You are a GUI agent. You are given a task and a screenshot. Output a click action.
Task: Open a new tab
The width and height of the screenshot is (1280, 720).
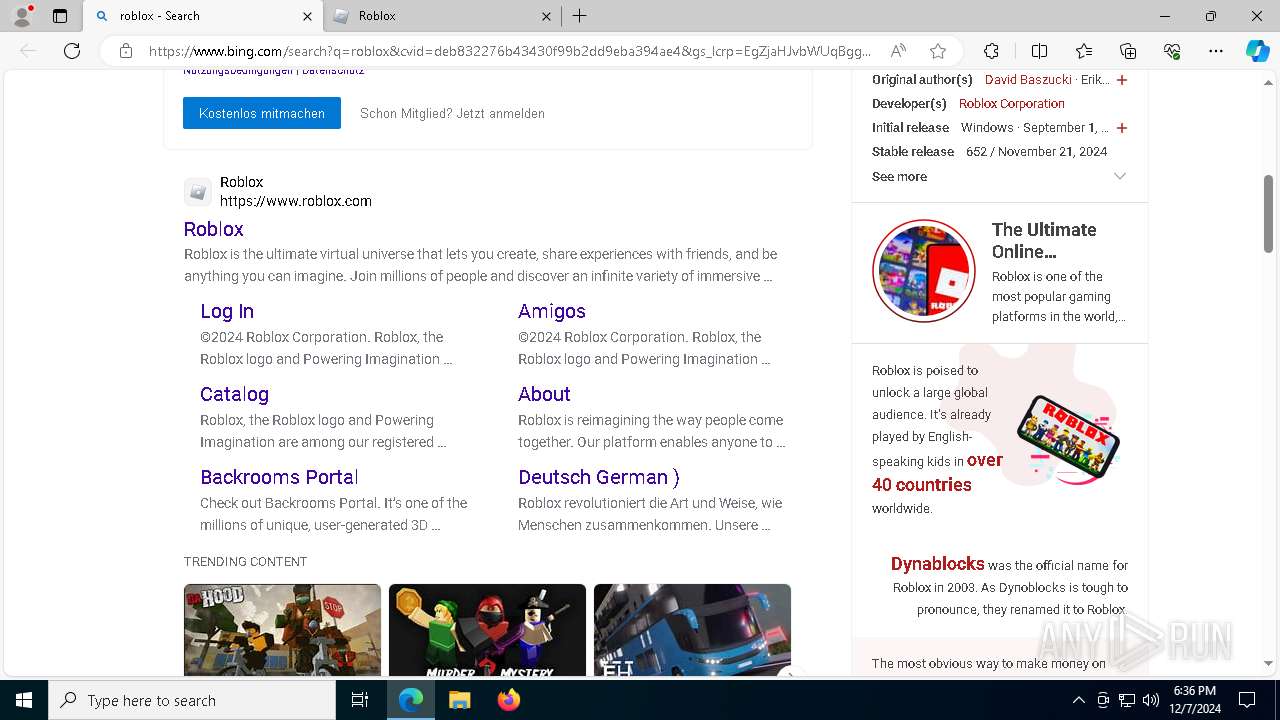tap(579, 16)
